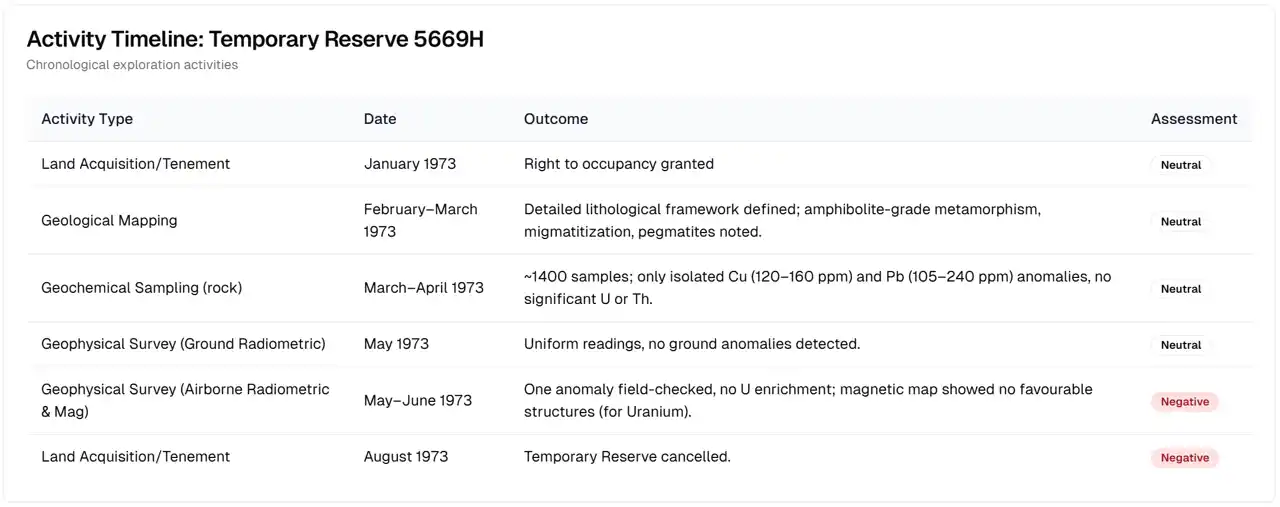
Task: Select Geophysical Survey (Ground Radiometric) activity
Action: click(183, 344)
